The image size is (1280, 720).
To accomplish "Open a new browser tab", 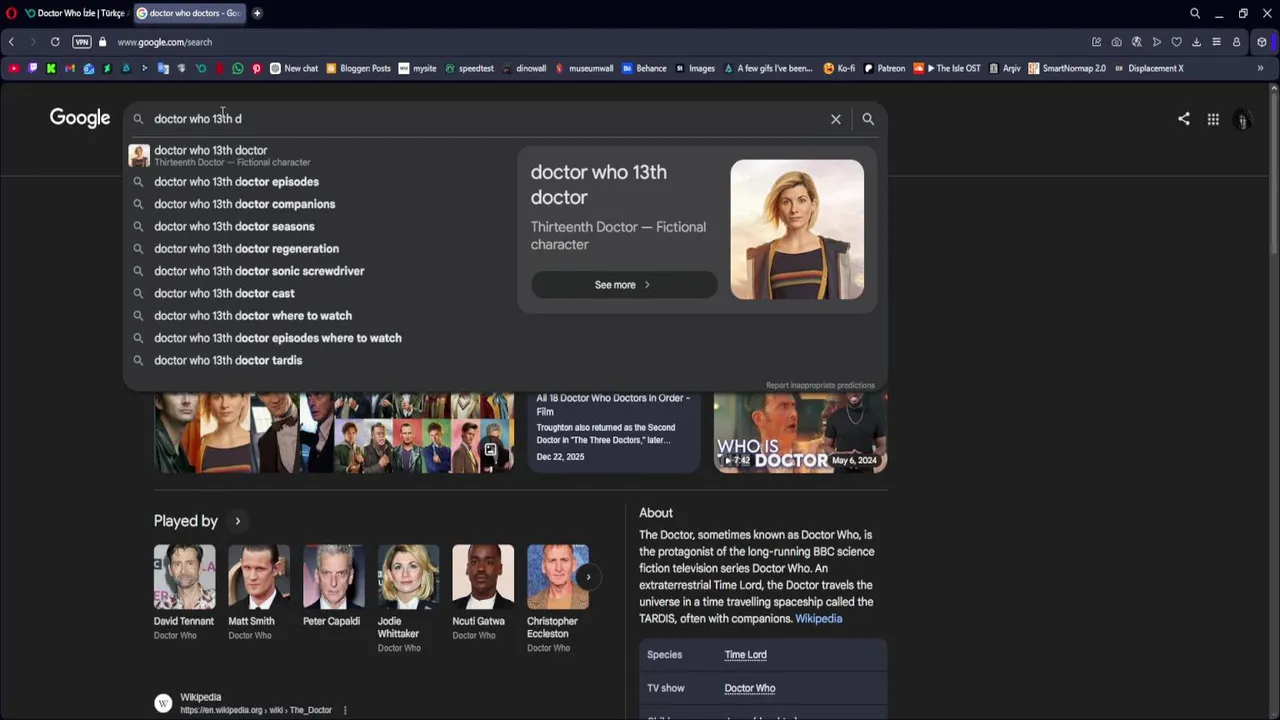I will (x=257, y=13).
